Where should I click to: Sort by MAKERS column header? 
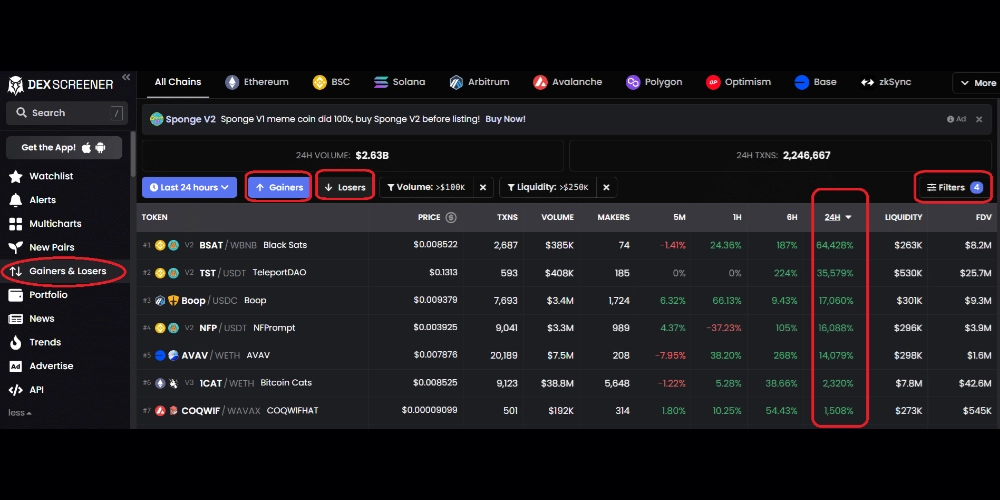613,217
